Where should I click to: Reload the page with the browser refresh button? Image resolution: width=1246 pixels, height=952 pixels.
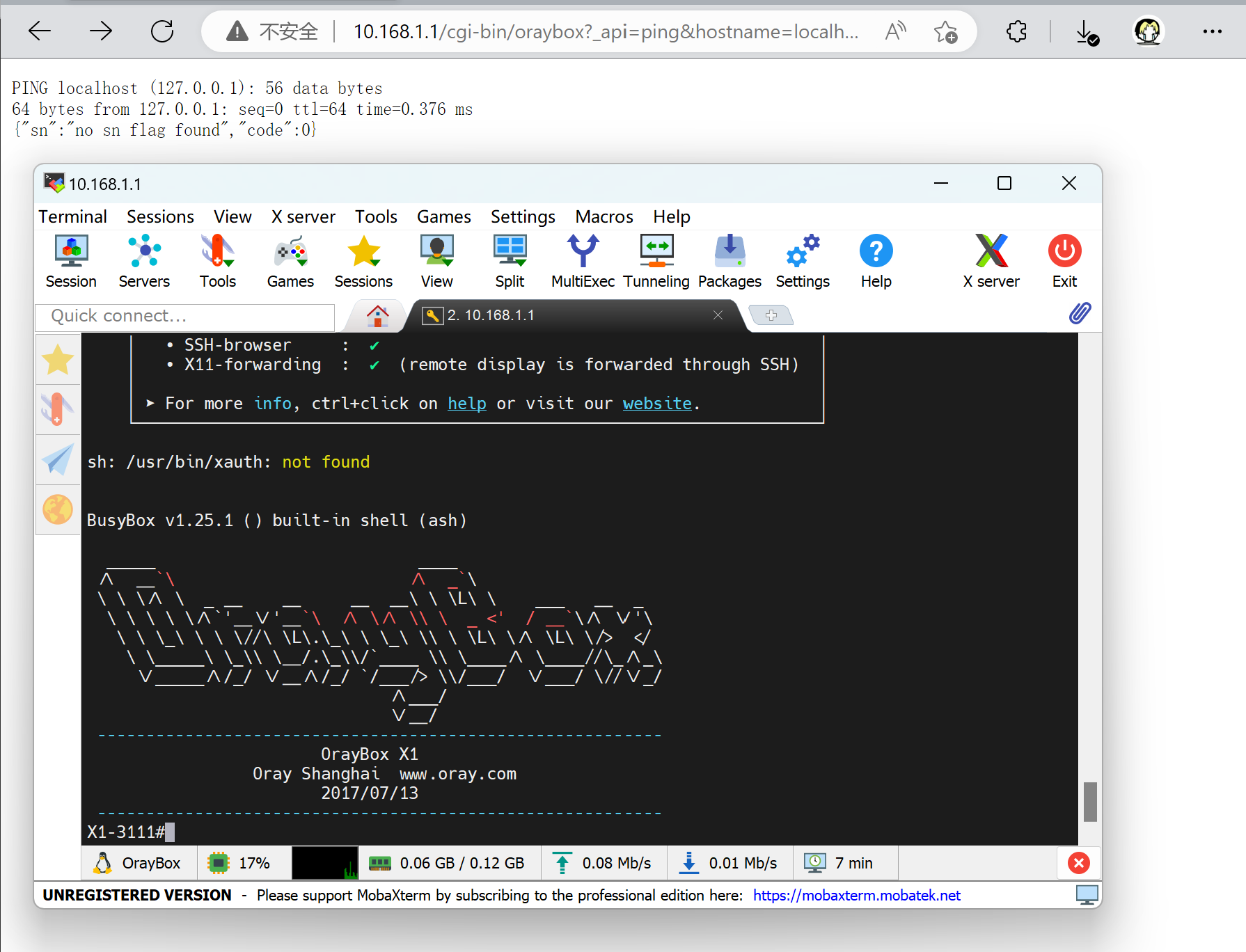coord(162,31)
